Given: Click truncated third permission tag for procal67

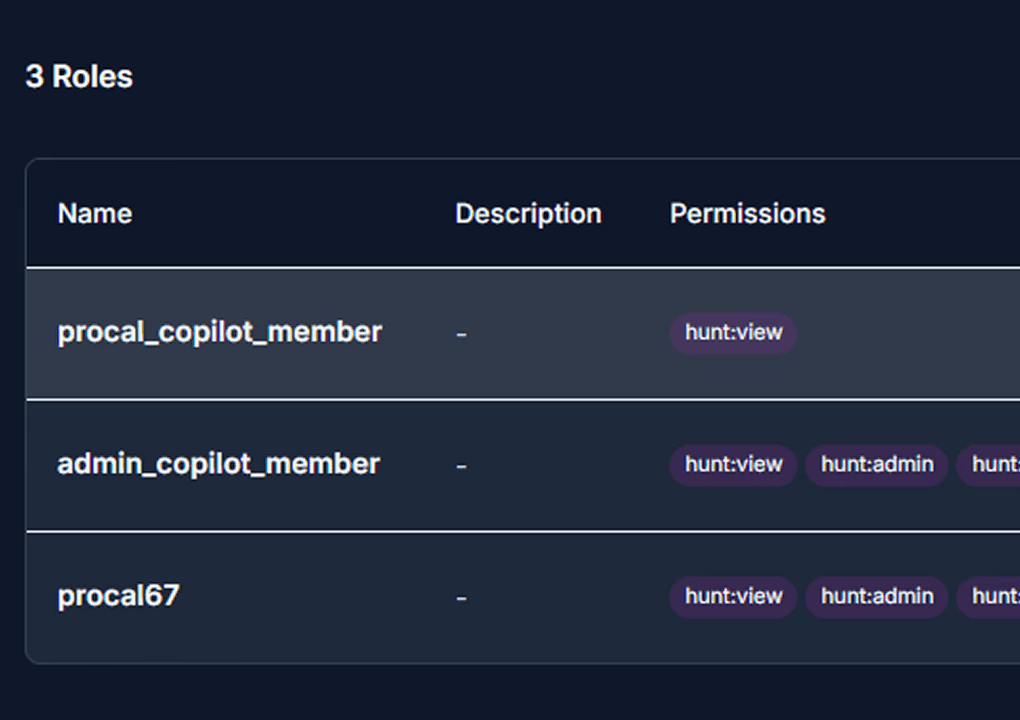Looking at the screenshot, I should (989, 597).
